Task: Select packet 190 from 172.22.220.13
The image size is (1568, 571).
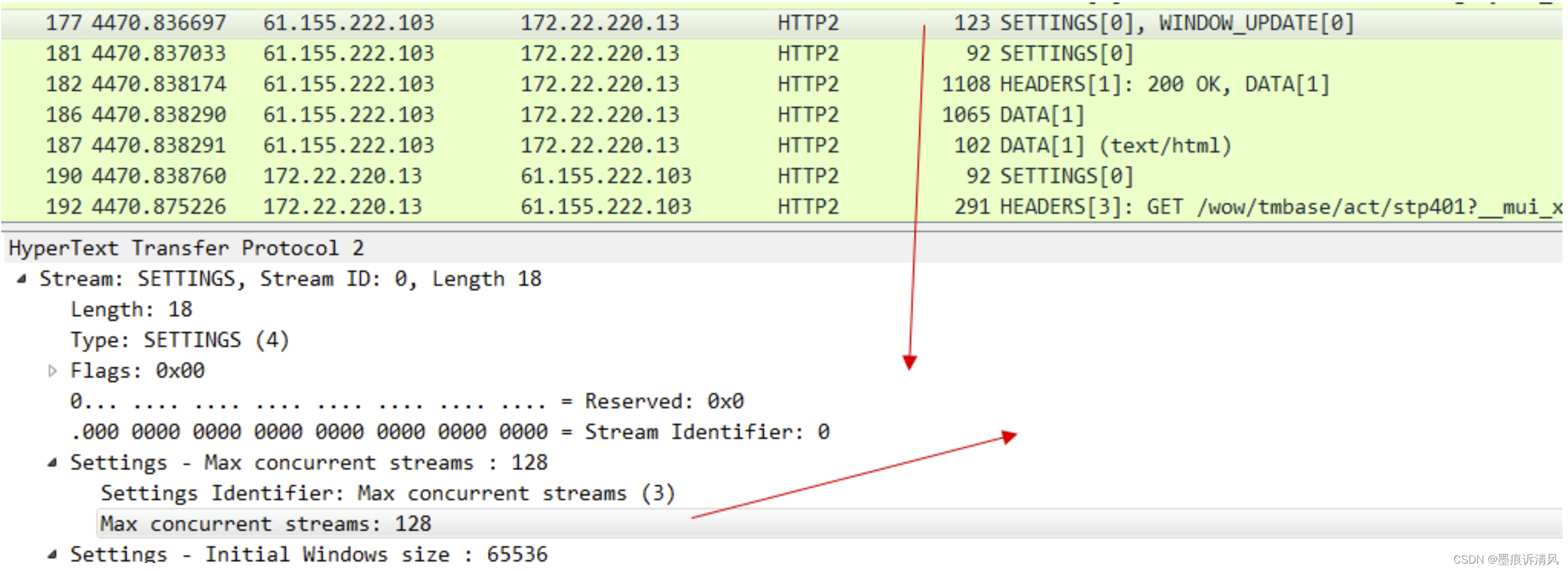Action: [x=490, y=175]
